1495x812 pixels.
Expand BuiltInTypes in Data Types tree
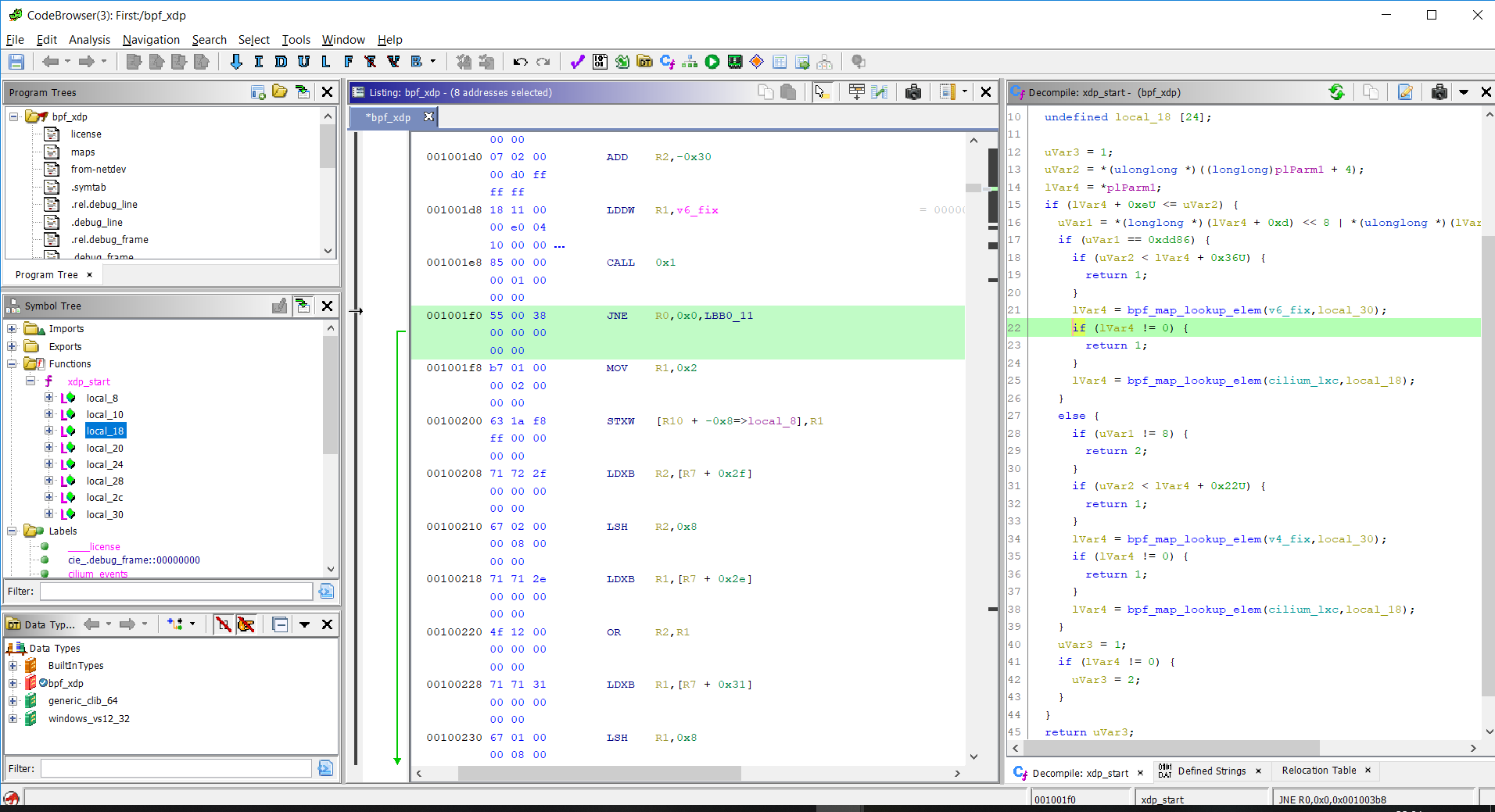(x=13, y=666)
